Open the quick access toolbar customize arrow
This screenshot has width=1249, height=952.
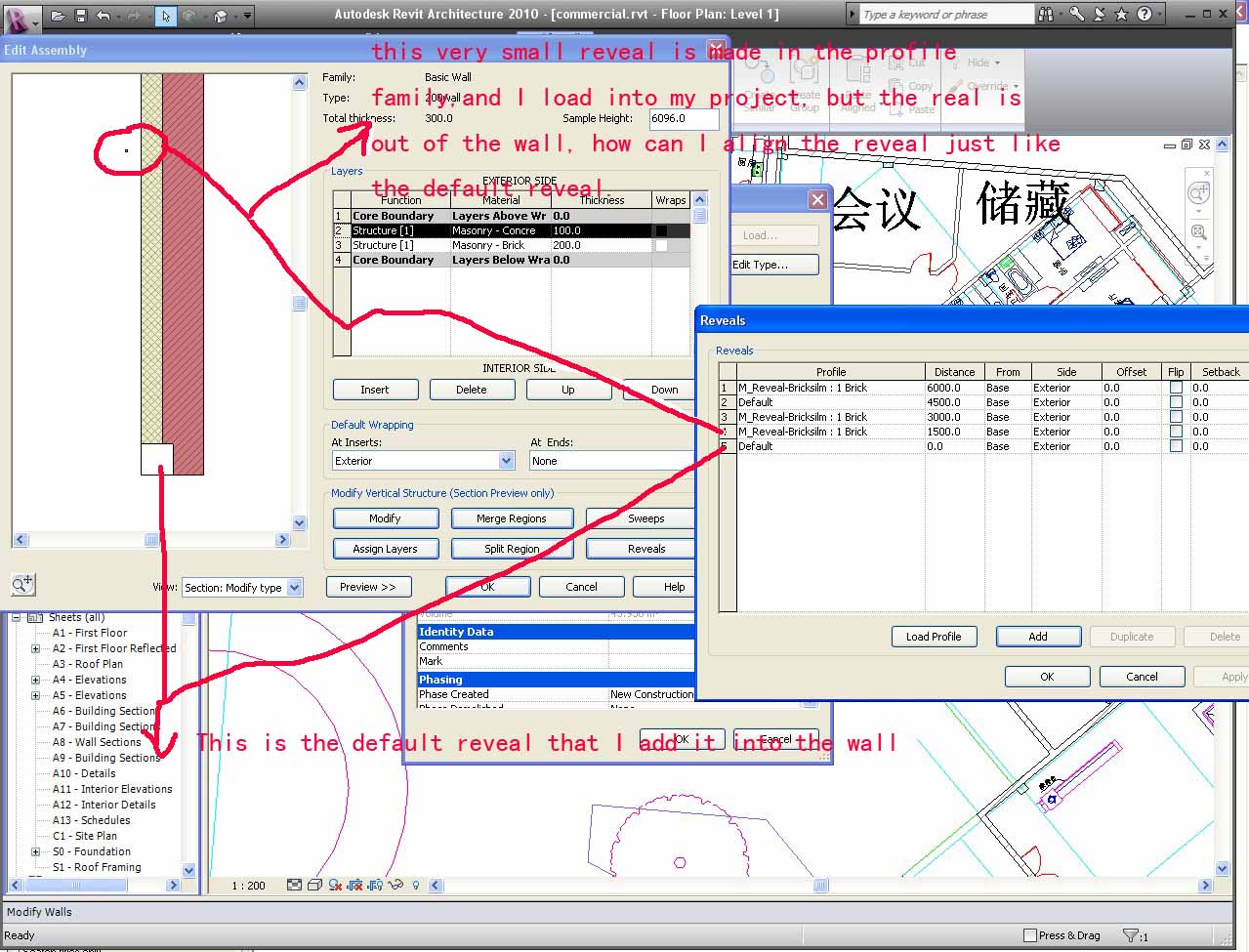tap(247, 16)
